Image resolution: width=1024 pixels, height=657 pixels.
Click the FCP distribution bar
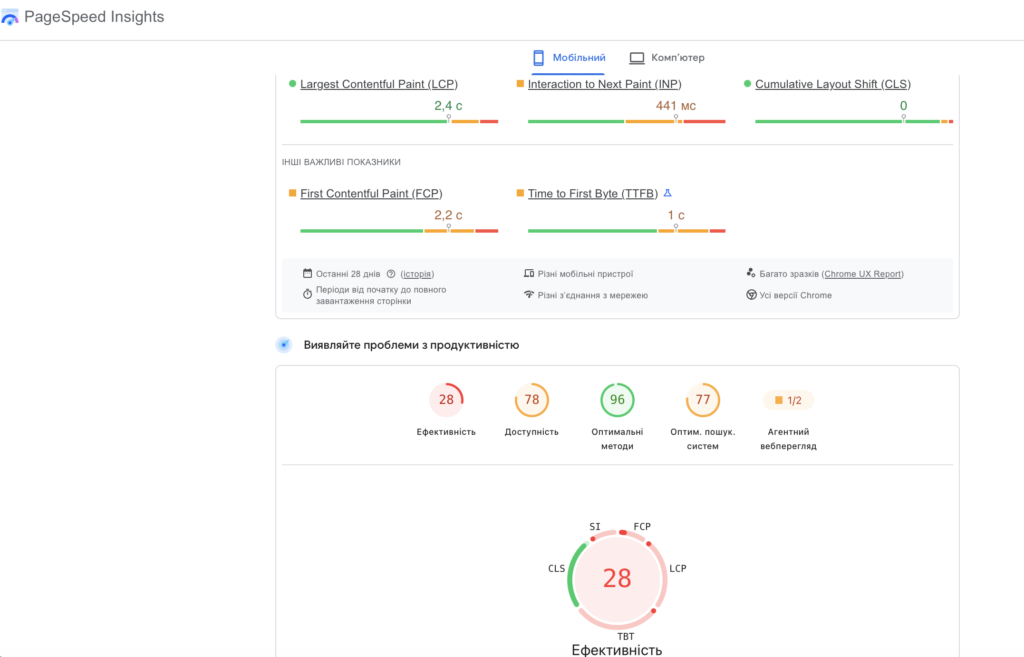(399, 231)
